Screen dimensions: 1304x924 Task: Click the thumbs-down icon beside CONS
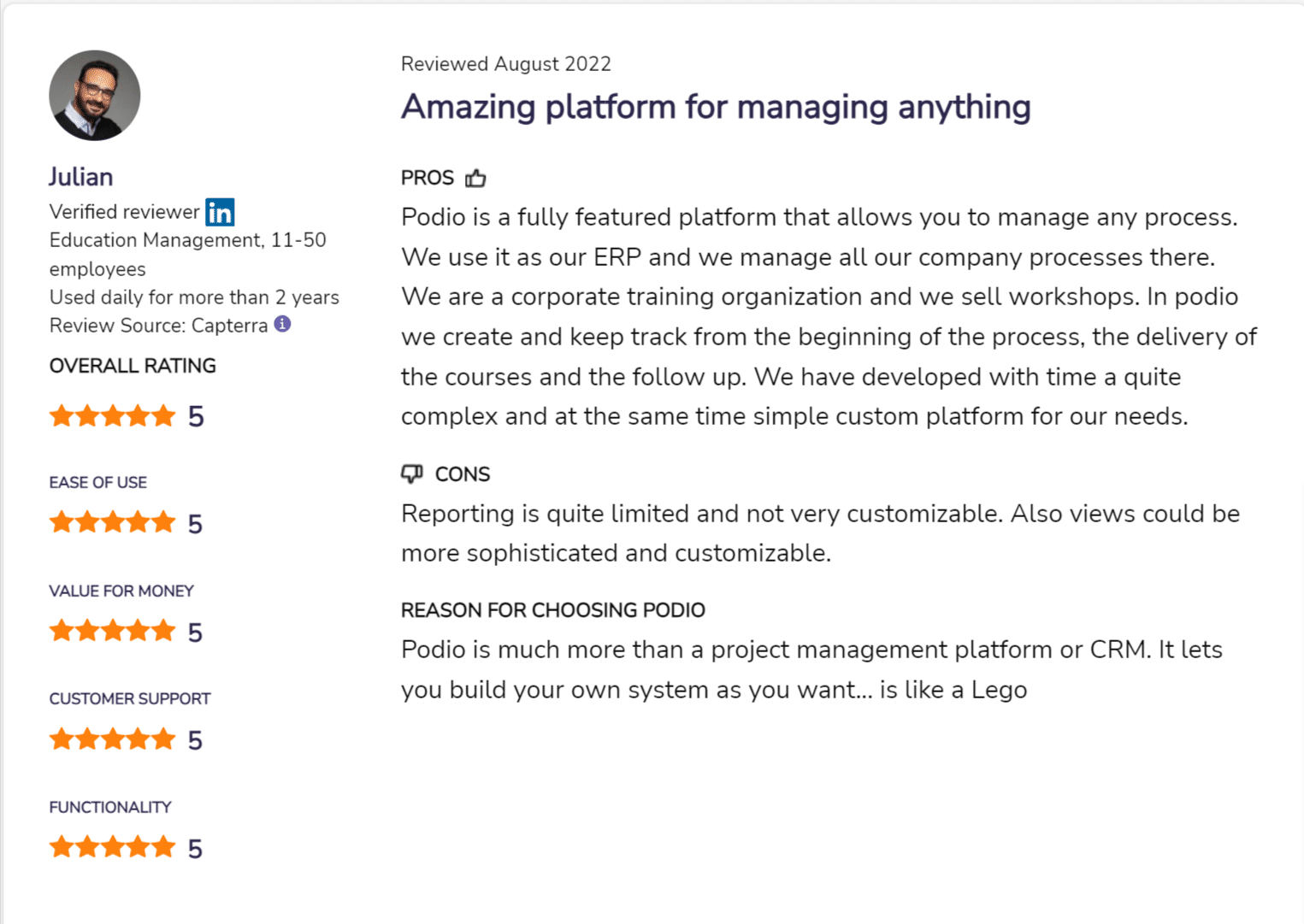tap(412, 474)
